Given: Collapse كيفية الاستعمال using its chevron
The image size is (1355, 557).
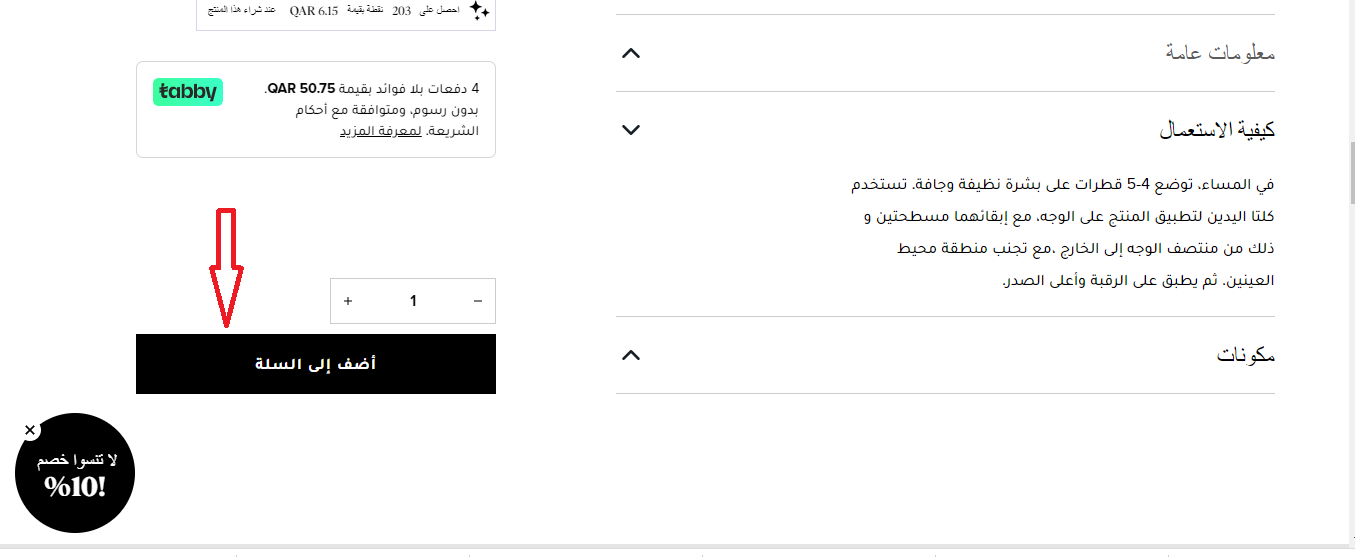Looking at the screenshot, I should coord(630,130).
